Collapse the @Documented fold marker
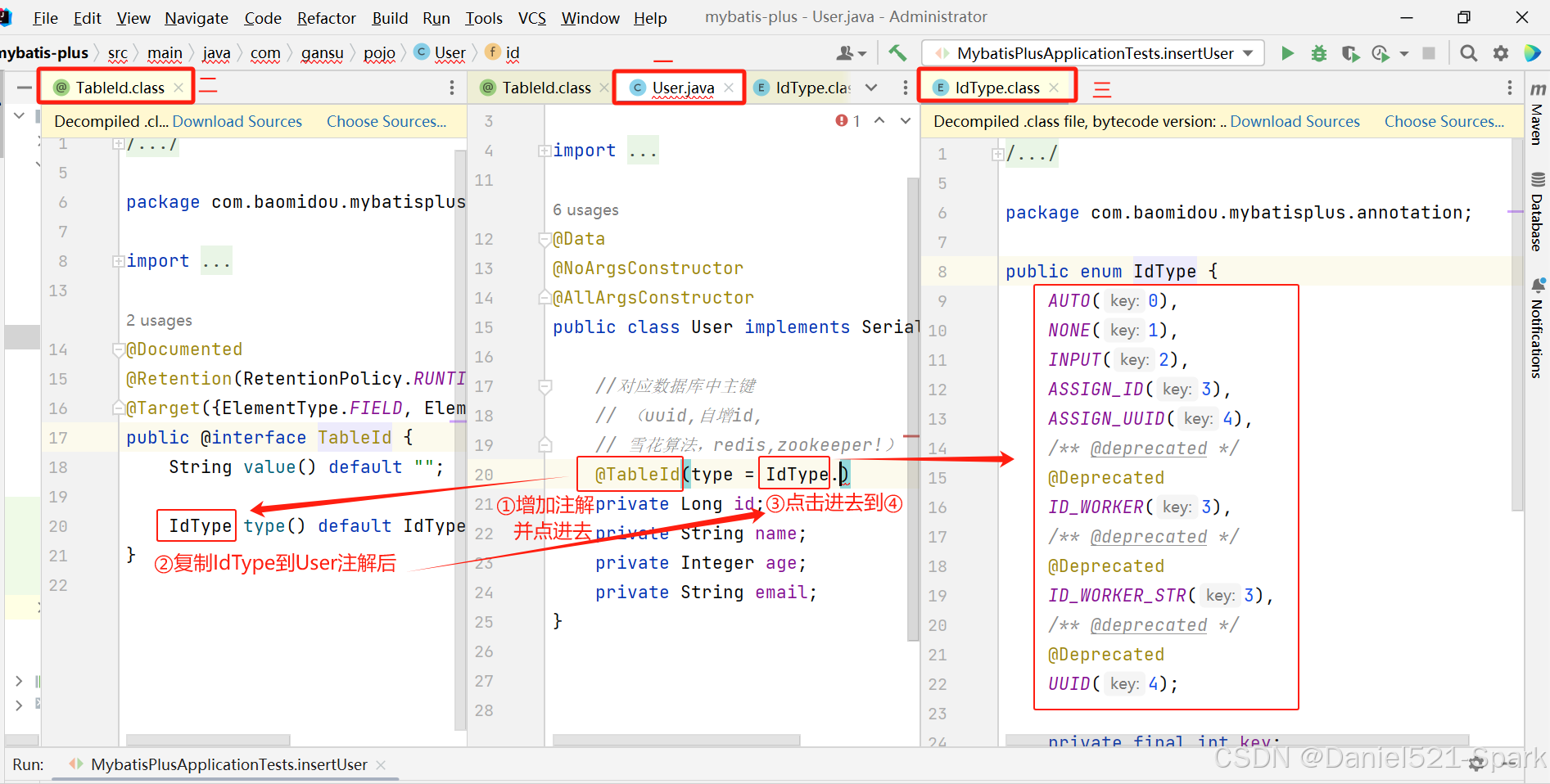The height and width of the screenshot is (784, 1550). tap(119, 349)
